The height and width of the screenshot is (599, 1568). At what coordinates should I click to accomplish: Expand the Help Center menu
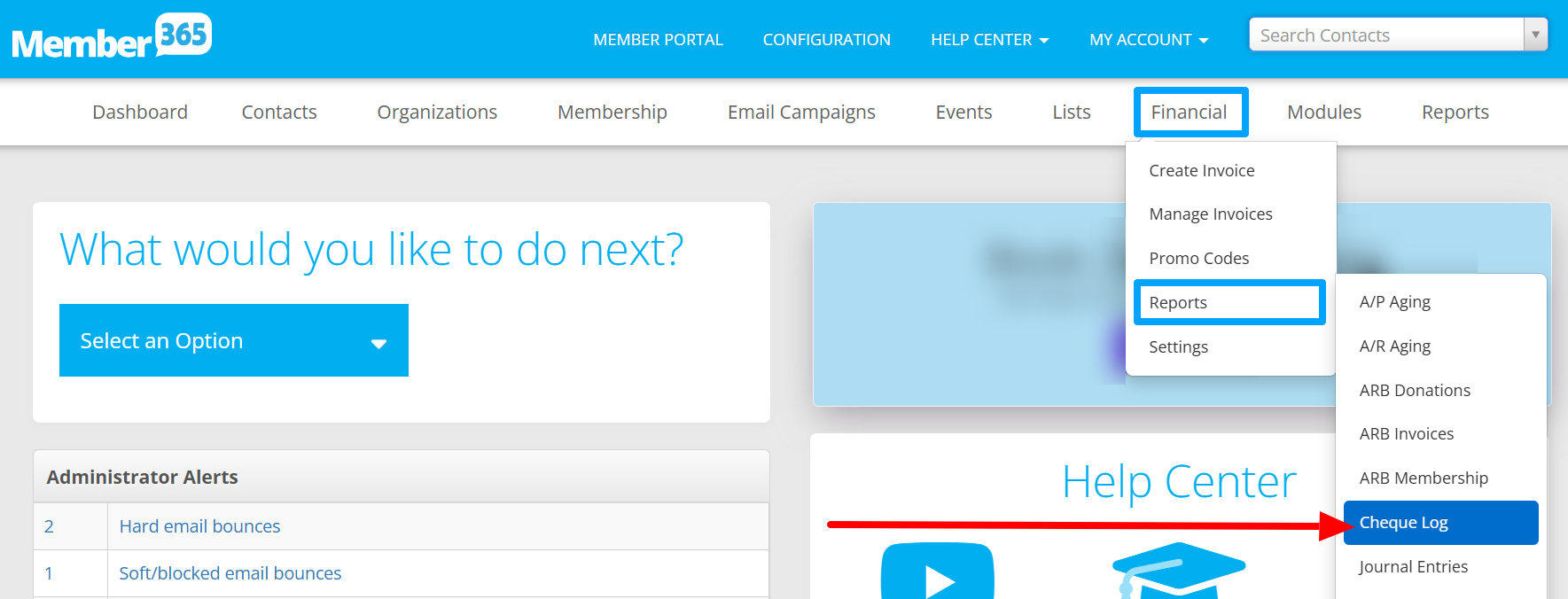point(989,40)
